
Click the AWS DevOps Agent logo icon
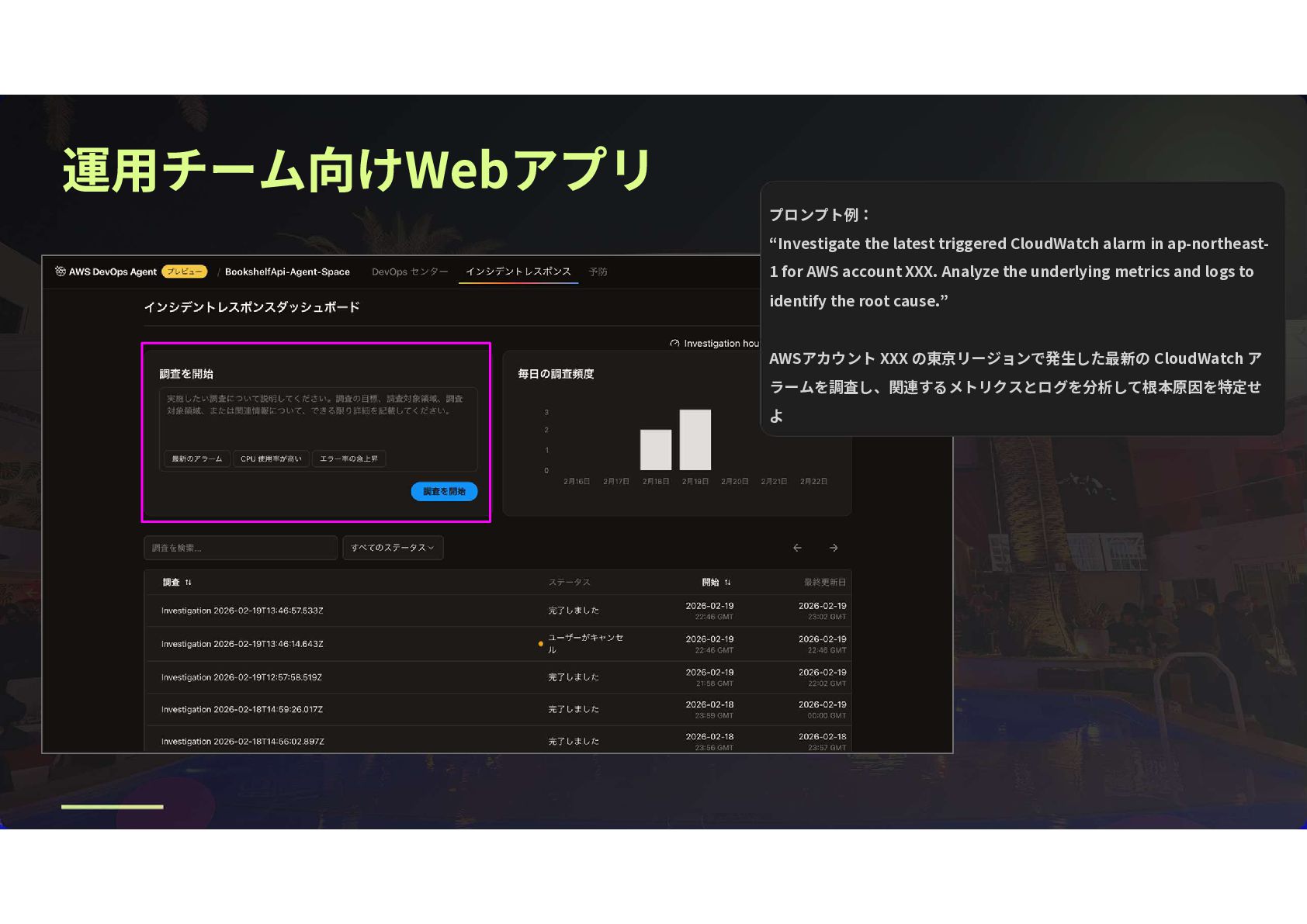[61, 272]
